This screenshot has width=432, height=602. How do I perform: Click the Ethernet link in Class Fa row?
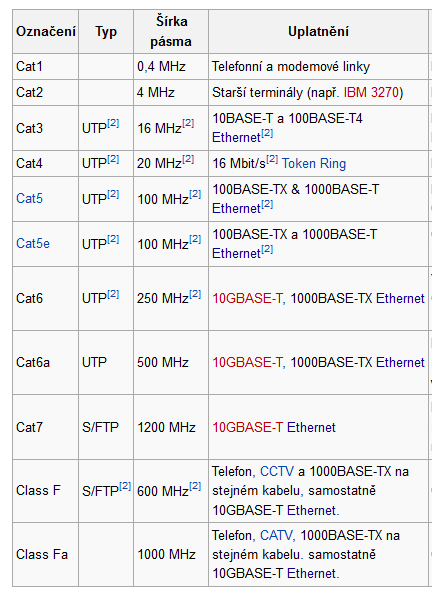(311, 574)
